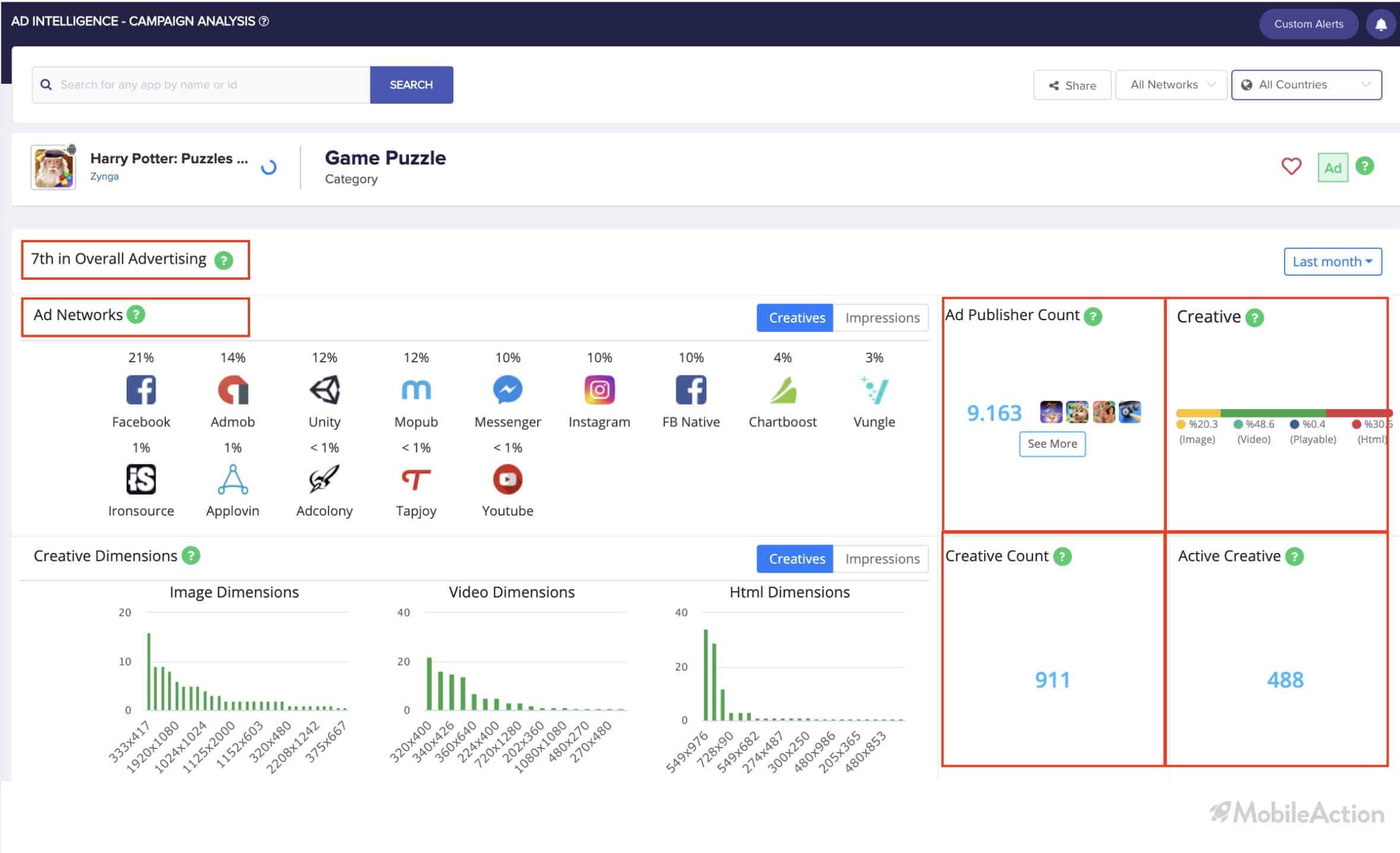Image resolution: width=1400 pixels, height=853 pixels.
Task: Click the Admob network icon
Action: pyautogui.click(x=233, y=390)
